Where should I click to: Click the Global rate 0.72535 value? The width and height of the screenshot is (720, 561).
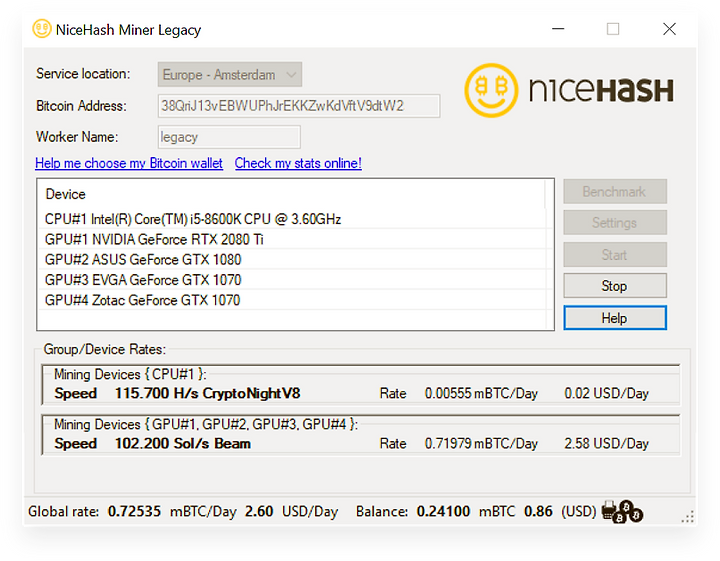[x=134, y=511]
